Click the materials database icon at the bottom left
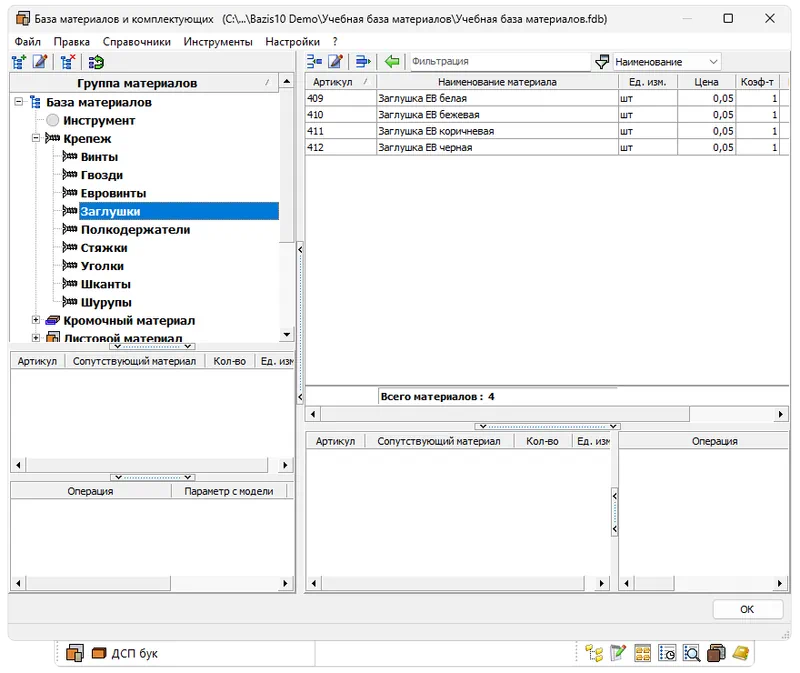800x673 pixels. 74,653
